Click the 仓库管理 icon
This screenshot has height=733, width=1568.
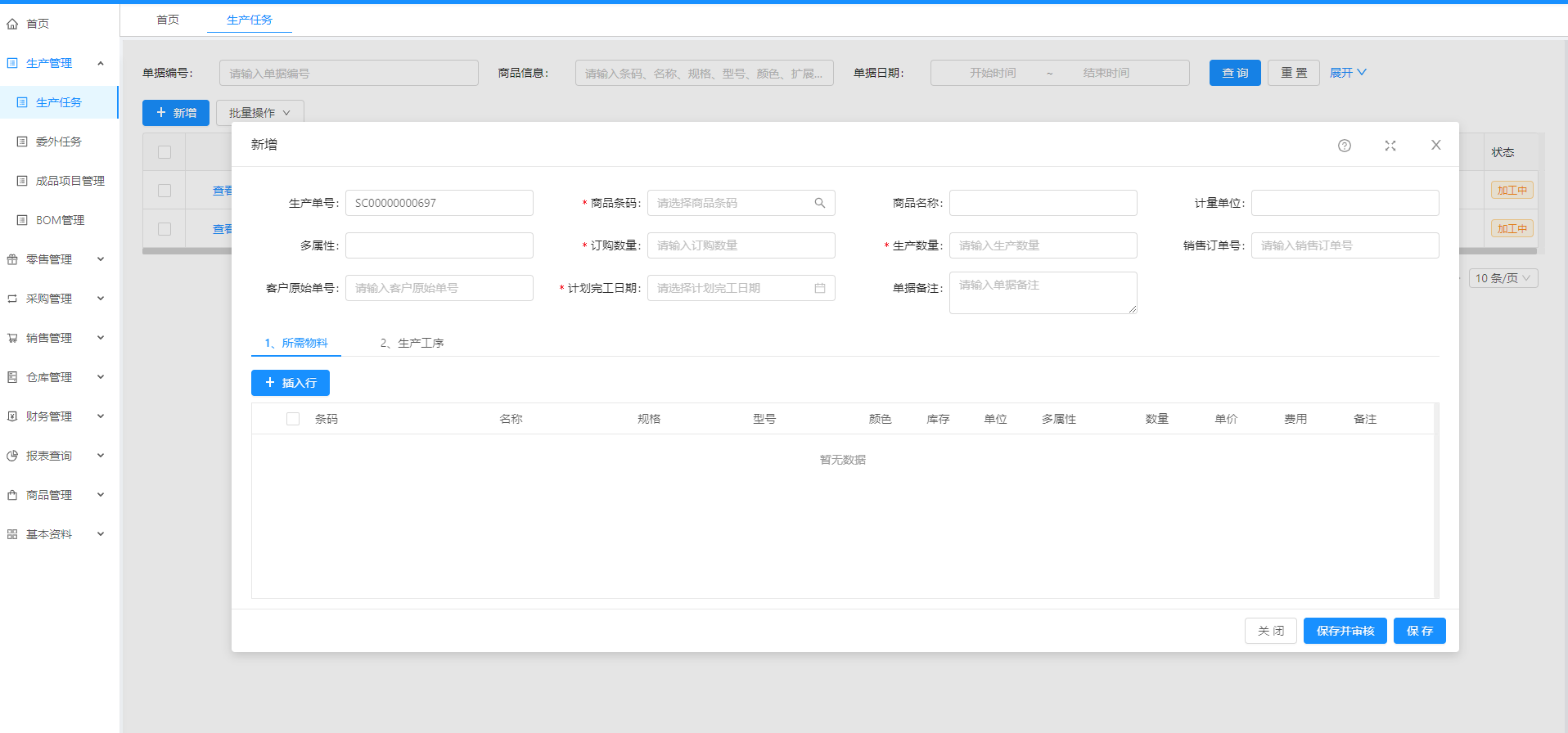pyautogui.click(x=12, y=377)
